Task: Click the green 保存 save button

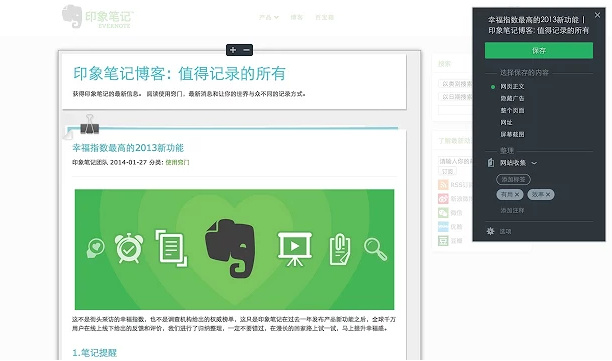Action: [x=539, y=50]
